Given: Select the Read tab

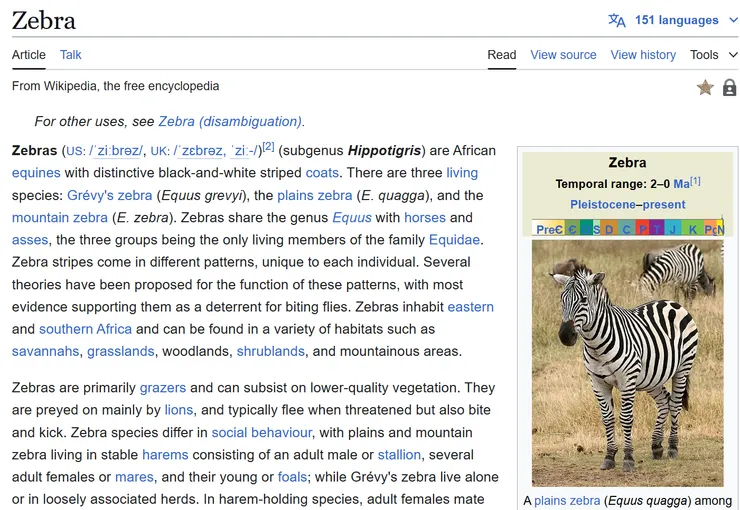Looking at the screenshot, I should 502,55.
